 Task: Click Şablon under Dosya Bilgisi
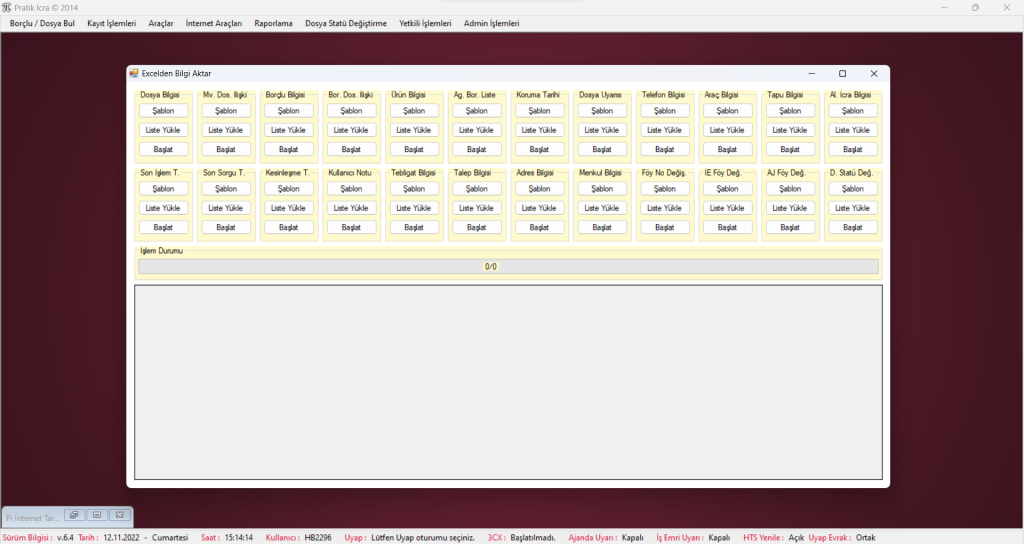(x=163, y=111)
